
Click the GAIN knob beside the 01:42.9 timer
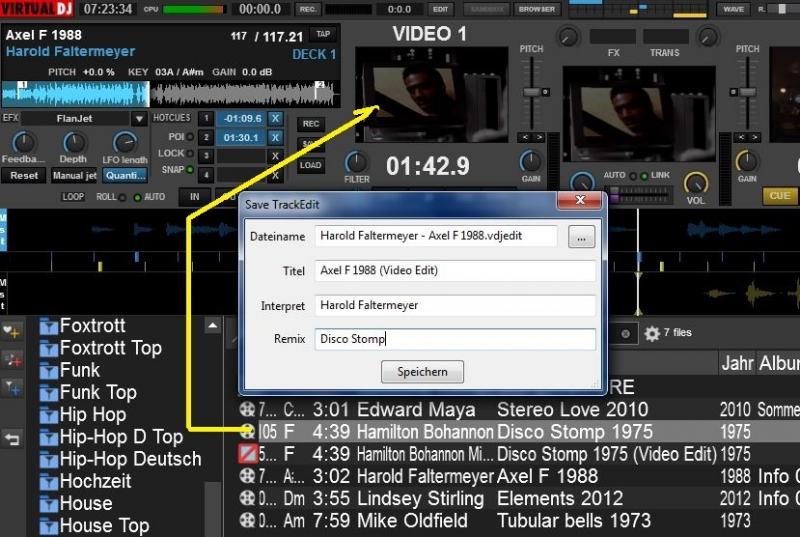[x=531, y=162]
